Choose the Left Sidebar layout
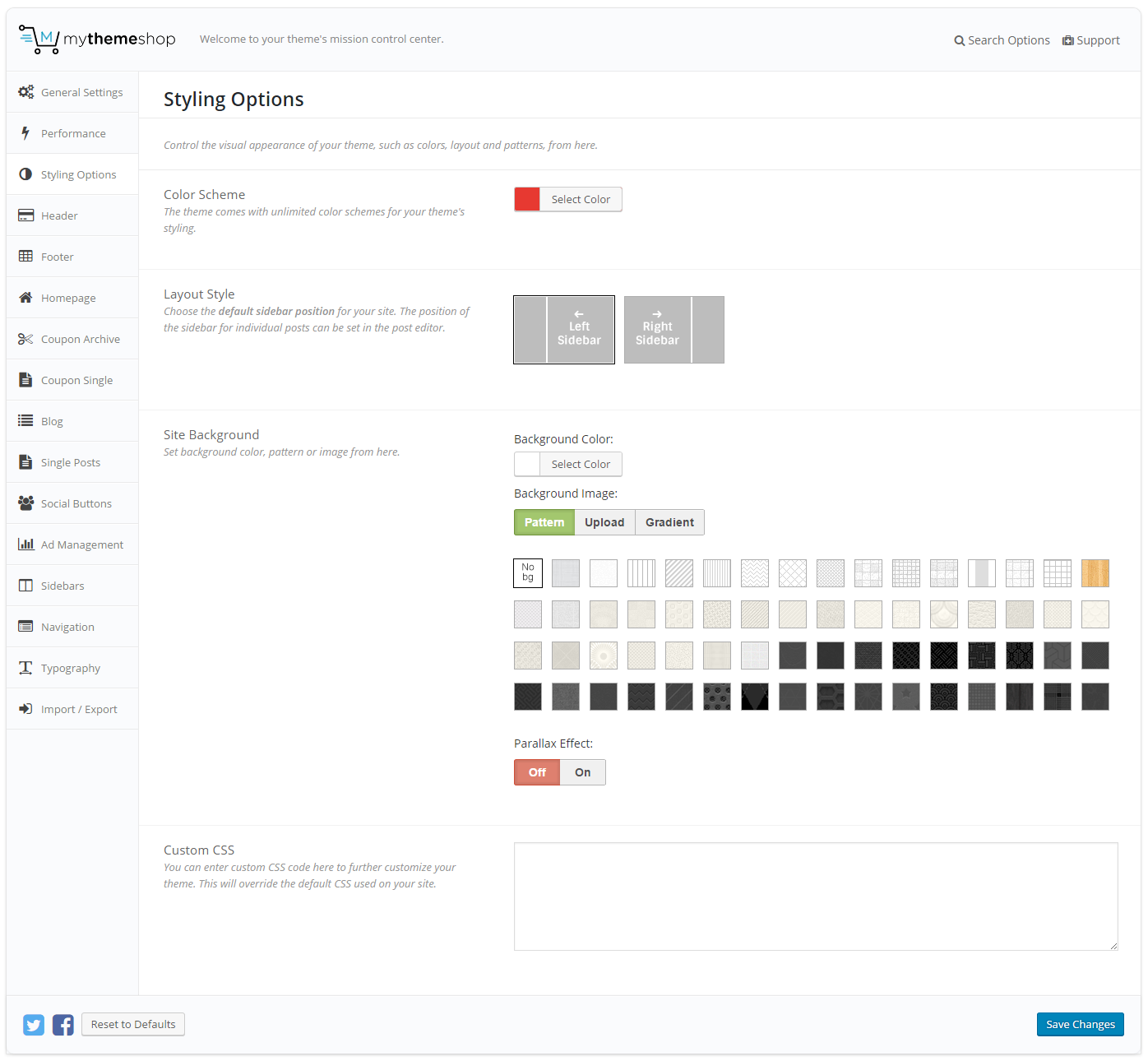This screenshot has width=1148, height=1061. point(564,330)
